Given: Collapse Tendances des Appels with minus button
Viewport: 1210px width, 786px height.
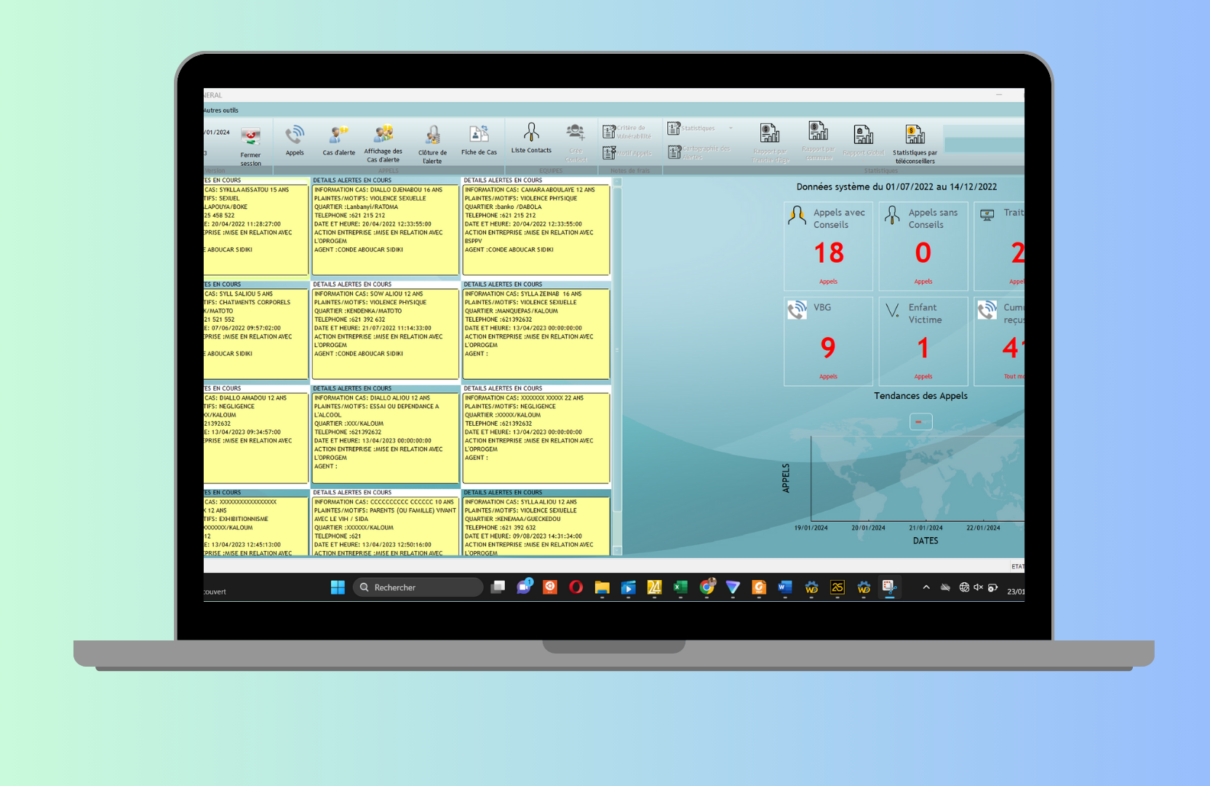Looking at the screenshot, I should (x=921, y=422).
